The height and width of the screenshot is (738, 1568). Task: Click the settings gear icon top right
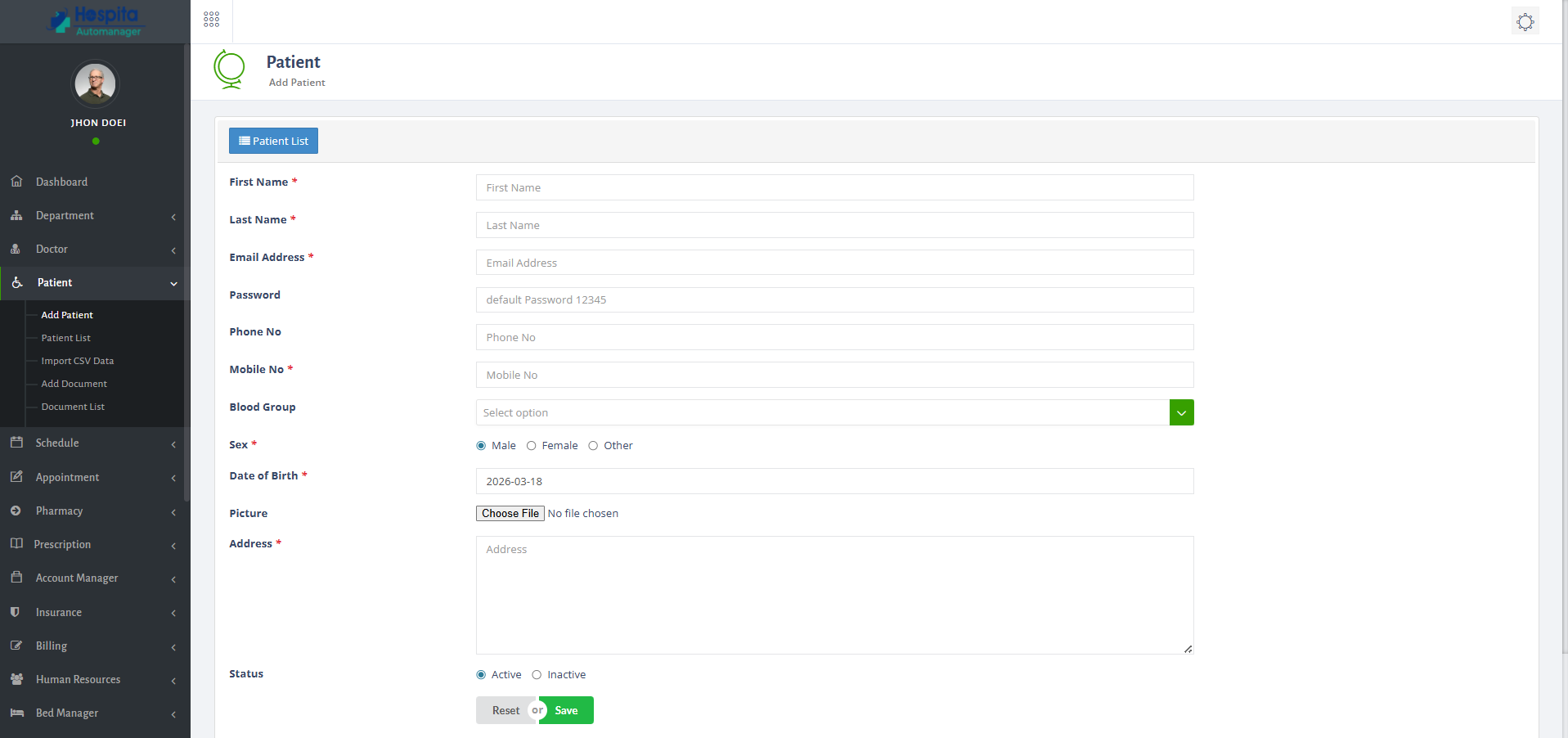pyautogui.click(x=1525, y=21)
